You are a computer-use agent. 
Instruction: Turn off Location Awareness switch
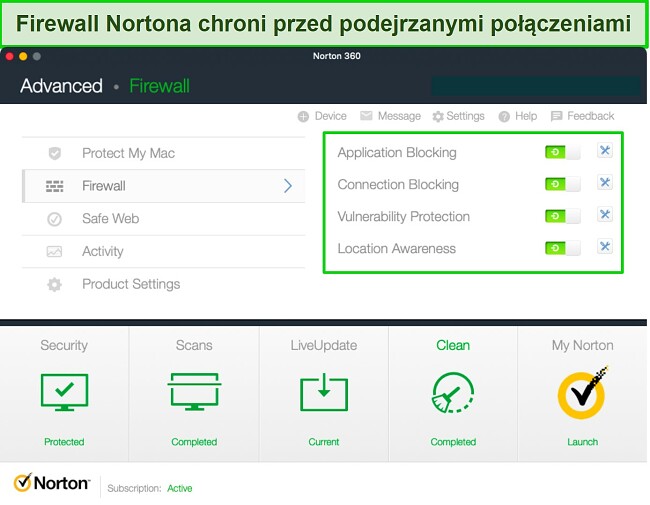pyautogui.click(x=563, y=248)
